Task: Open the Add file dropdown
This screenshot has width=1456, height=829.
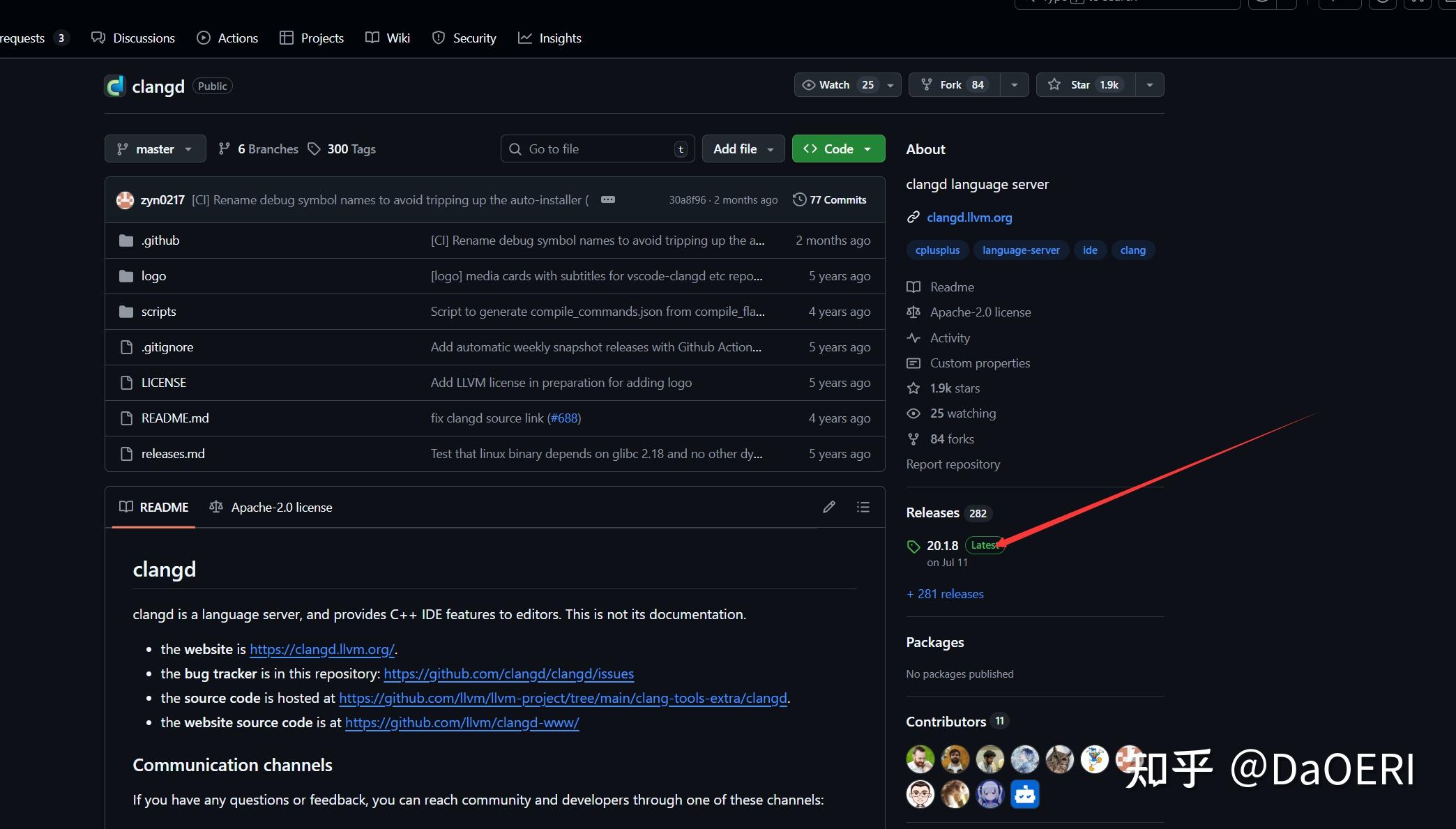Action: 743,149
